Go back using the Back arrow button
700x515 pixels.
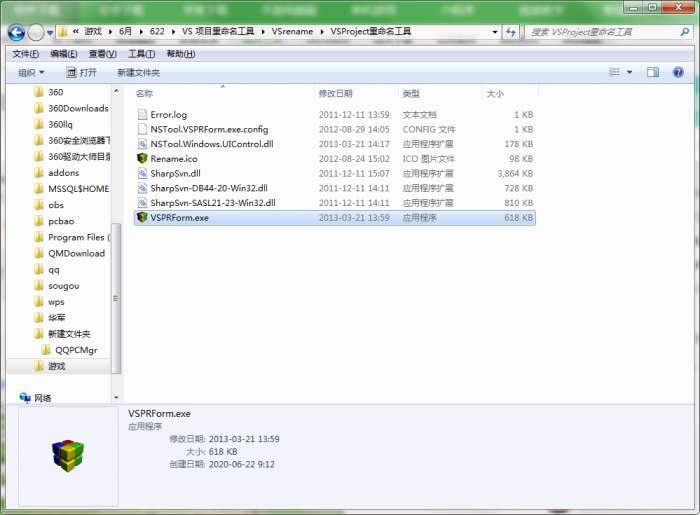(16, 32)
